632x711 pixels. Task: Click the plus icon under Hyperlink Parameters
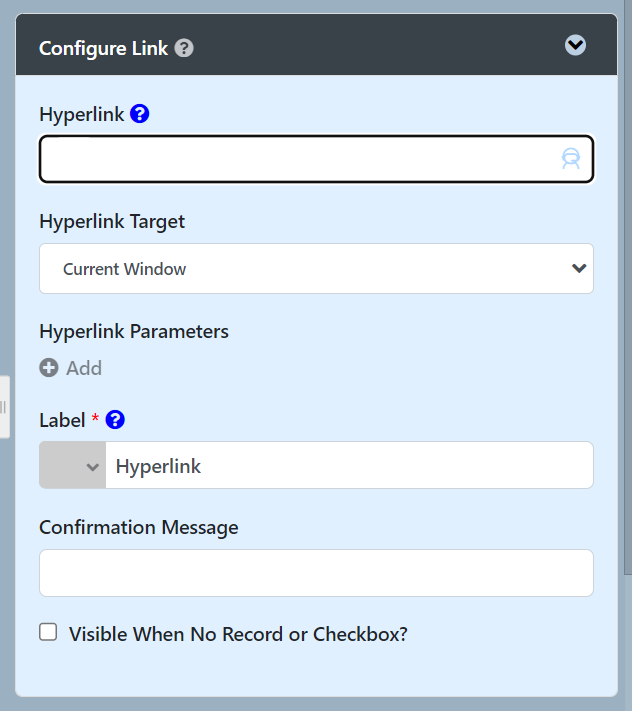pos(49,368)
